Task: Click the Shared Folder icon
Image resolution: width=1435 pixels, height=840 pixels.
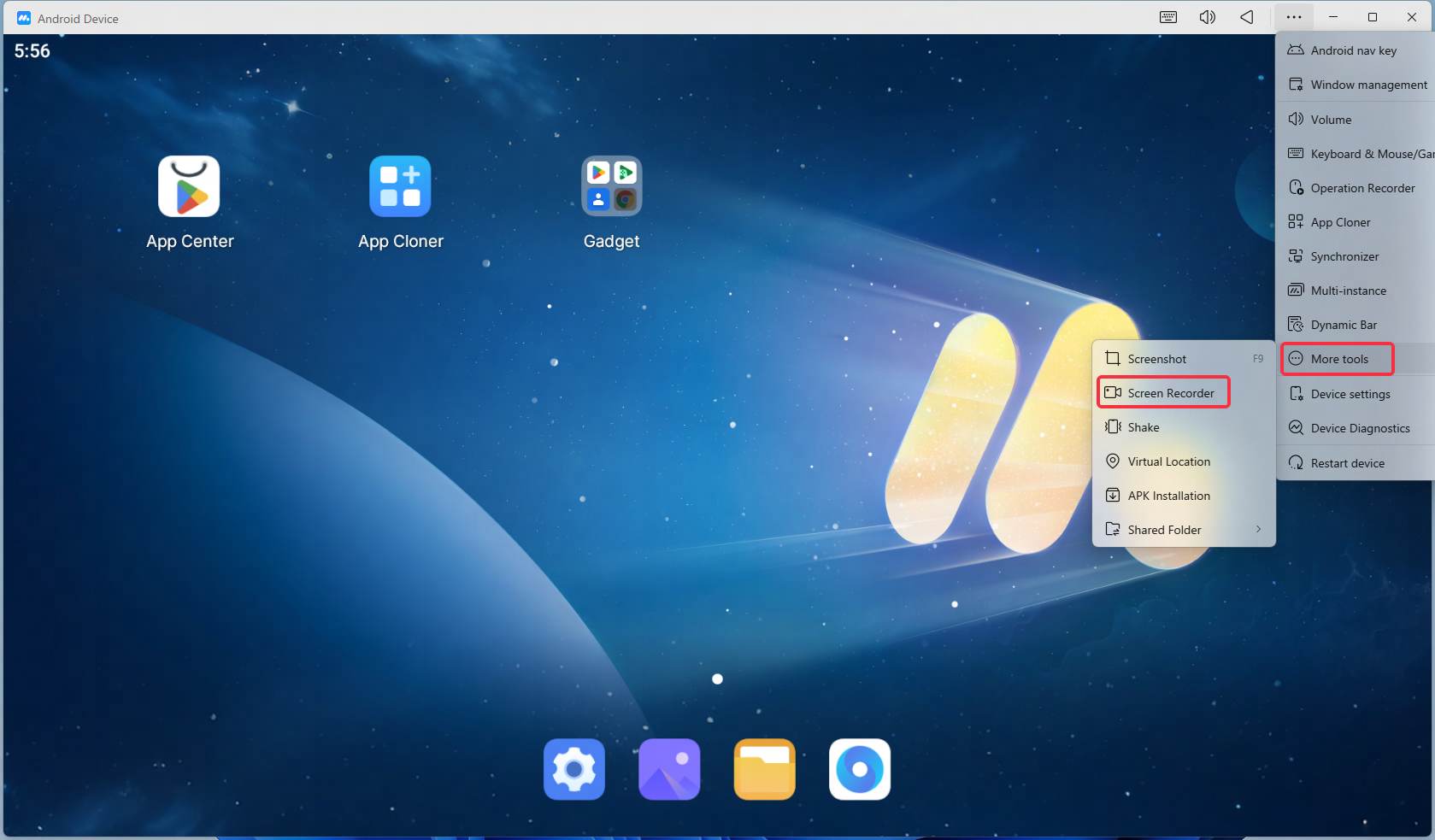Action: pos(1113,529)
